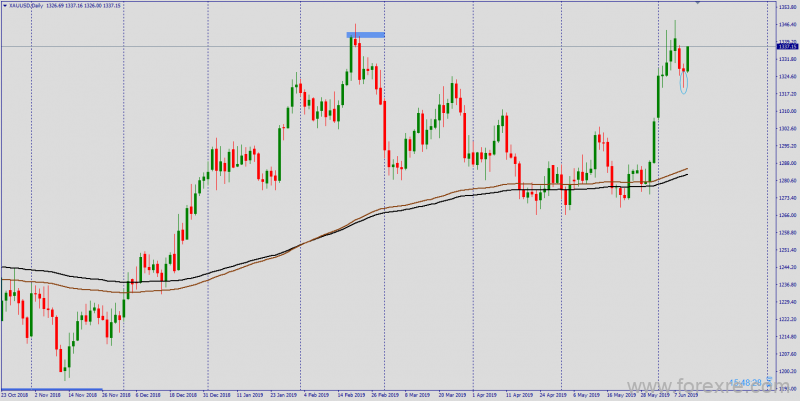800x401 pixels.
Task: Click the 1310.00 price scale label
Action: [x=788, y=111]
